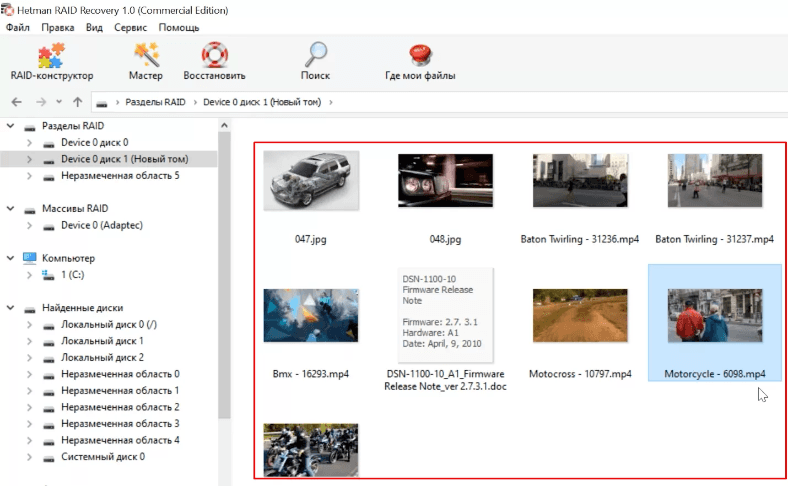The height and width of the screenshot is (486, 788).
Task: Expand the 1 (C:) drive node
Action: pos(28,274)
